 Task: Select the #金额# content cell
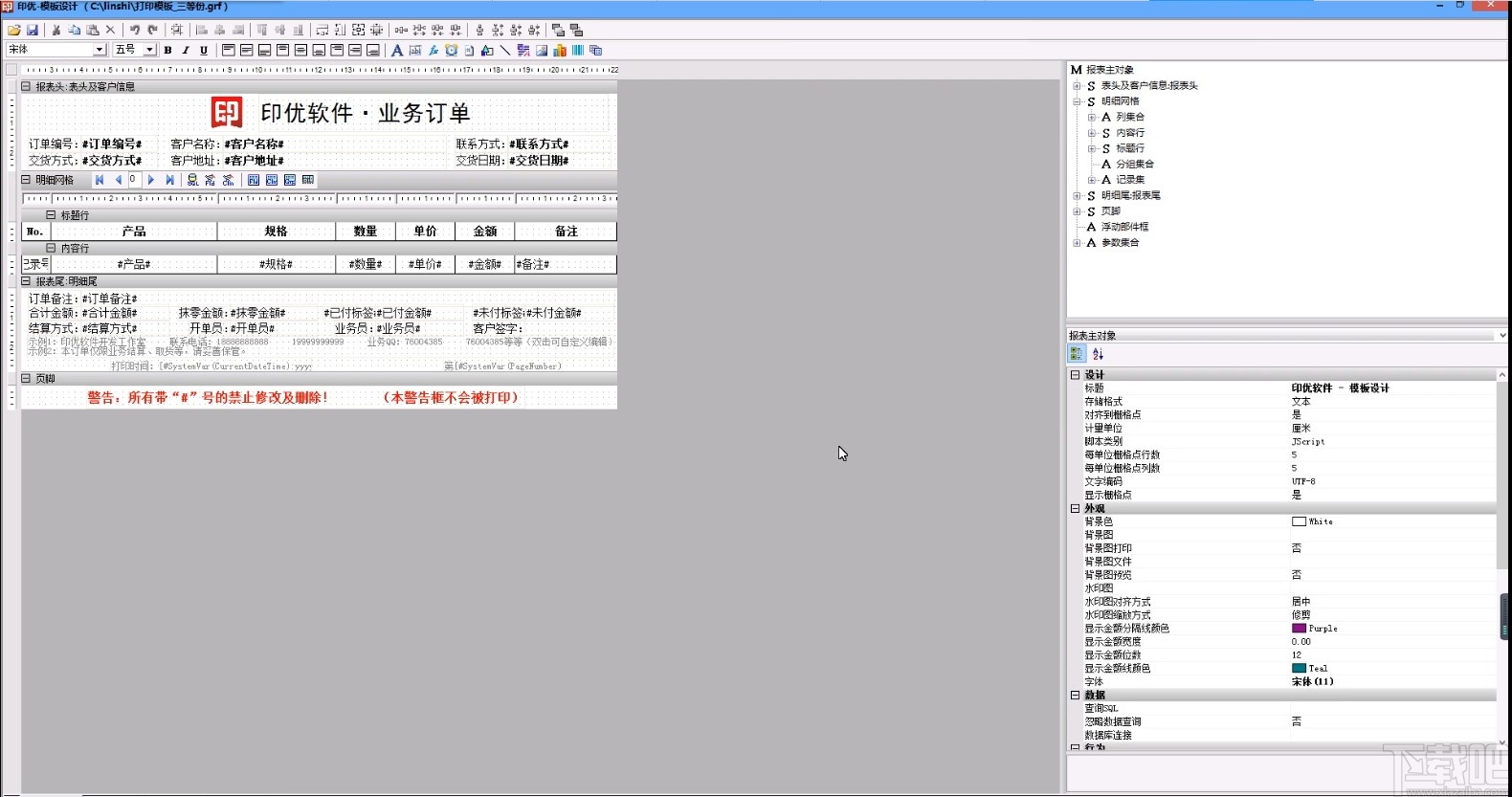point(485,264)
